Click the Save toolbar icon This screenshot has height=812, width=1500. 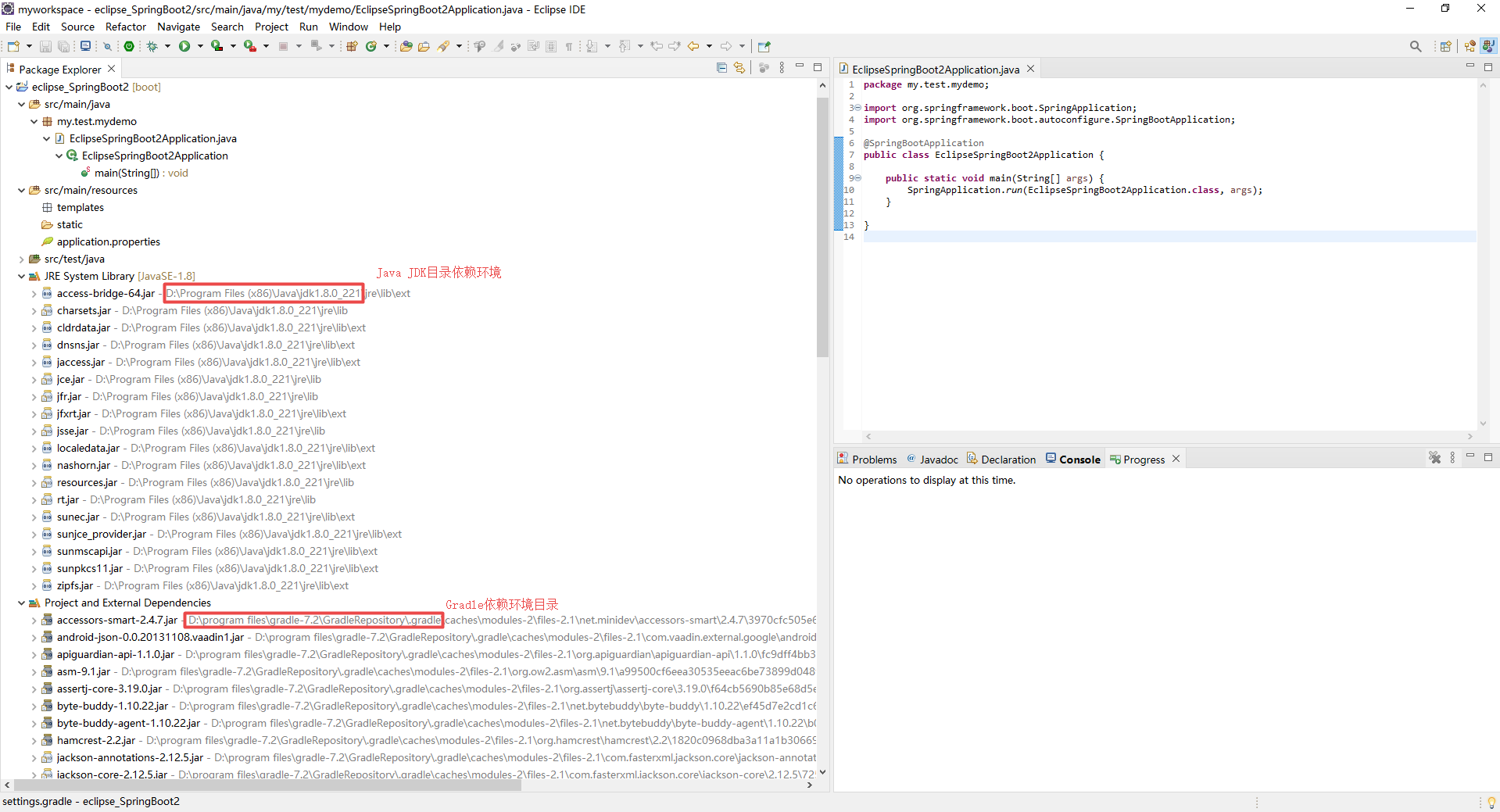click(45, 46)
